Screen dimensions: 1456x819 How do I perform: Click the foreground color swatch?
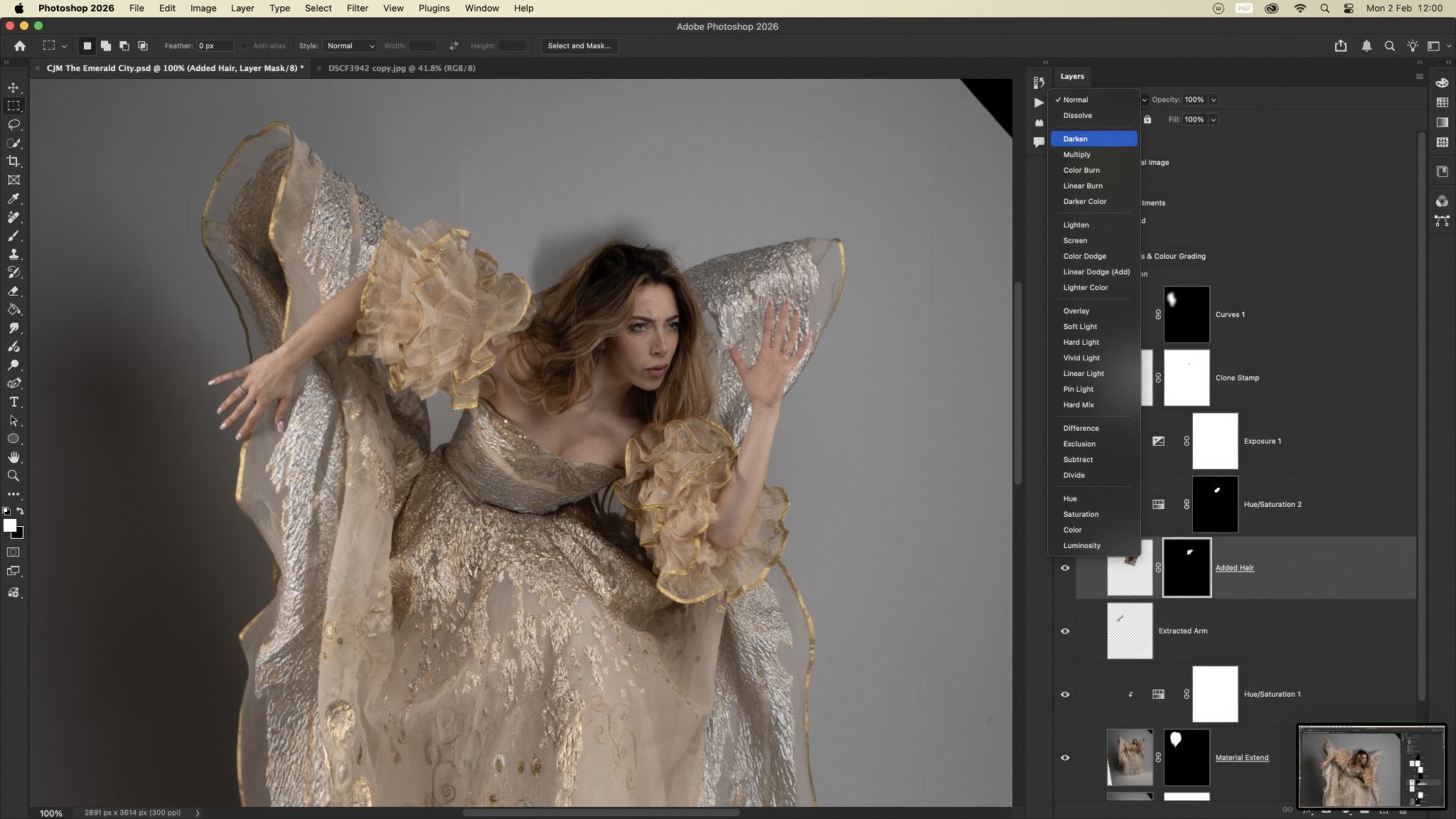[9, 525]
